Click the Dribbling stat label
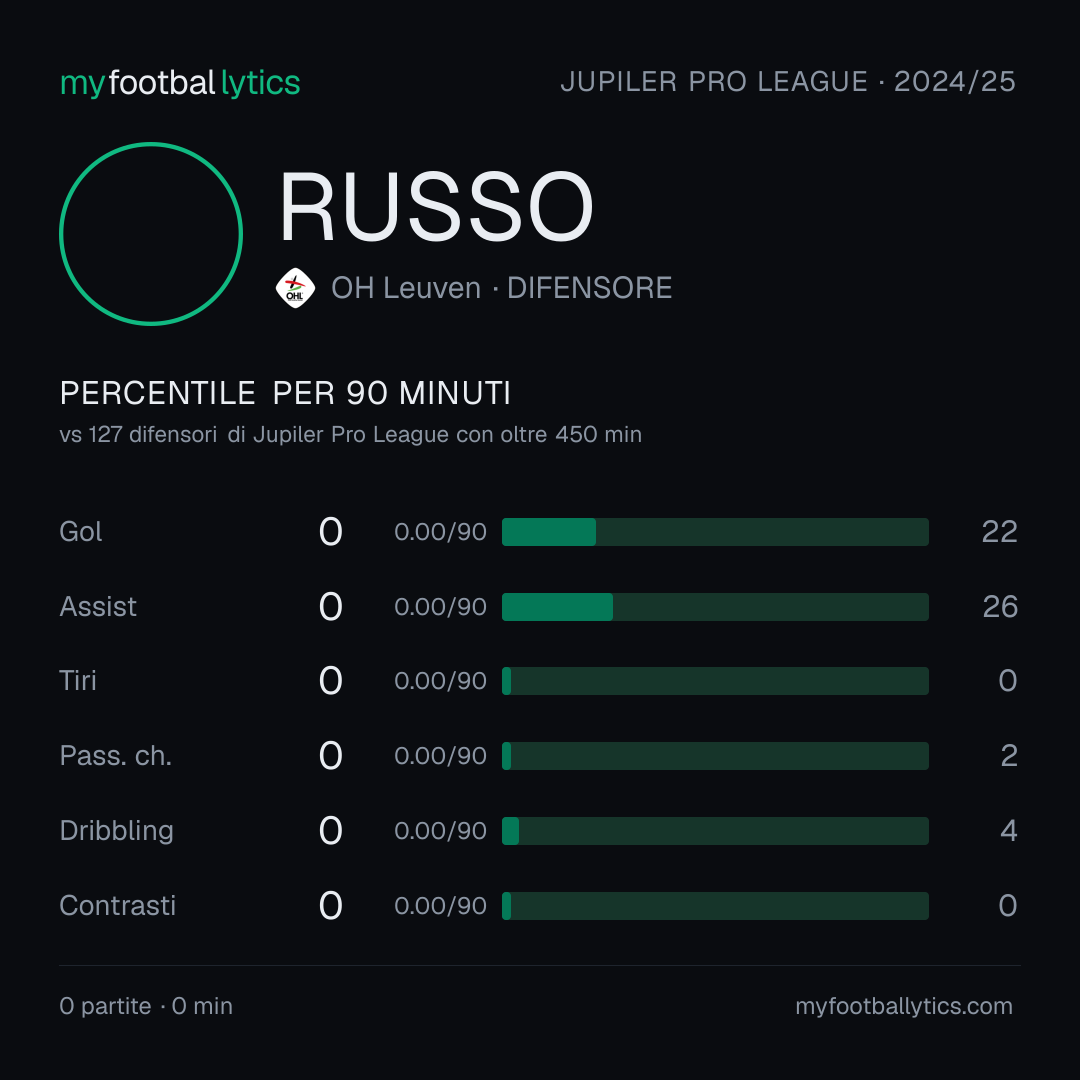Screen dimensions: 1080x1080 point(116,831)
